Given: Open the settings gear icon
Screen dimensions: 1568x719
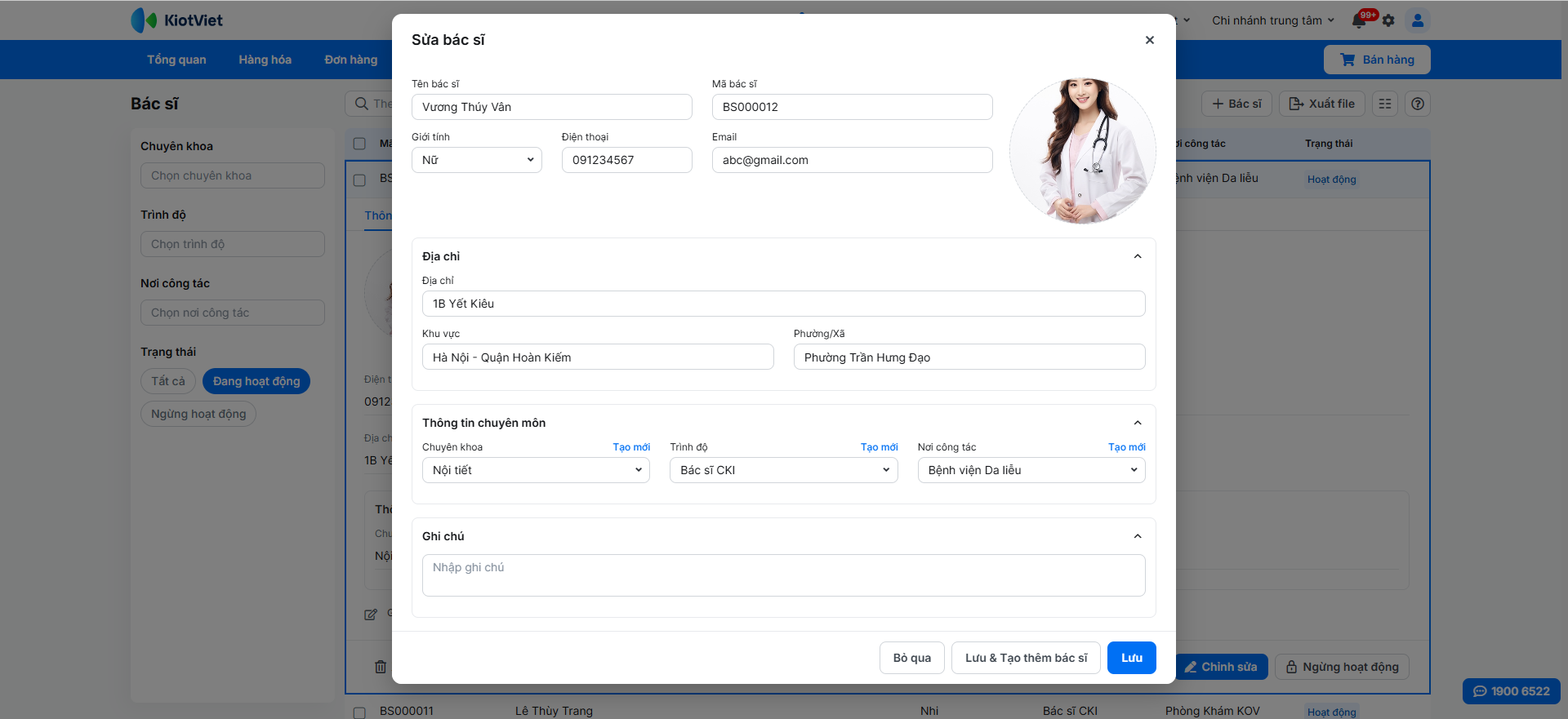Looking at the screenshot, I should tap(1388, 20).
